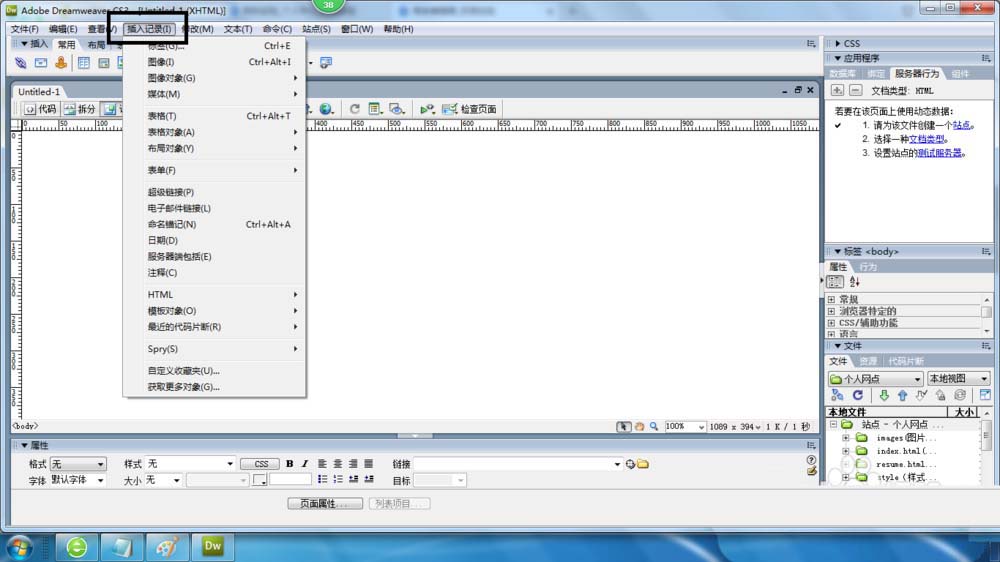Viewport: 1000px width, 562px height.
Task: Expand the images folder in Files panel
Action: [x=846, y=438]
